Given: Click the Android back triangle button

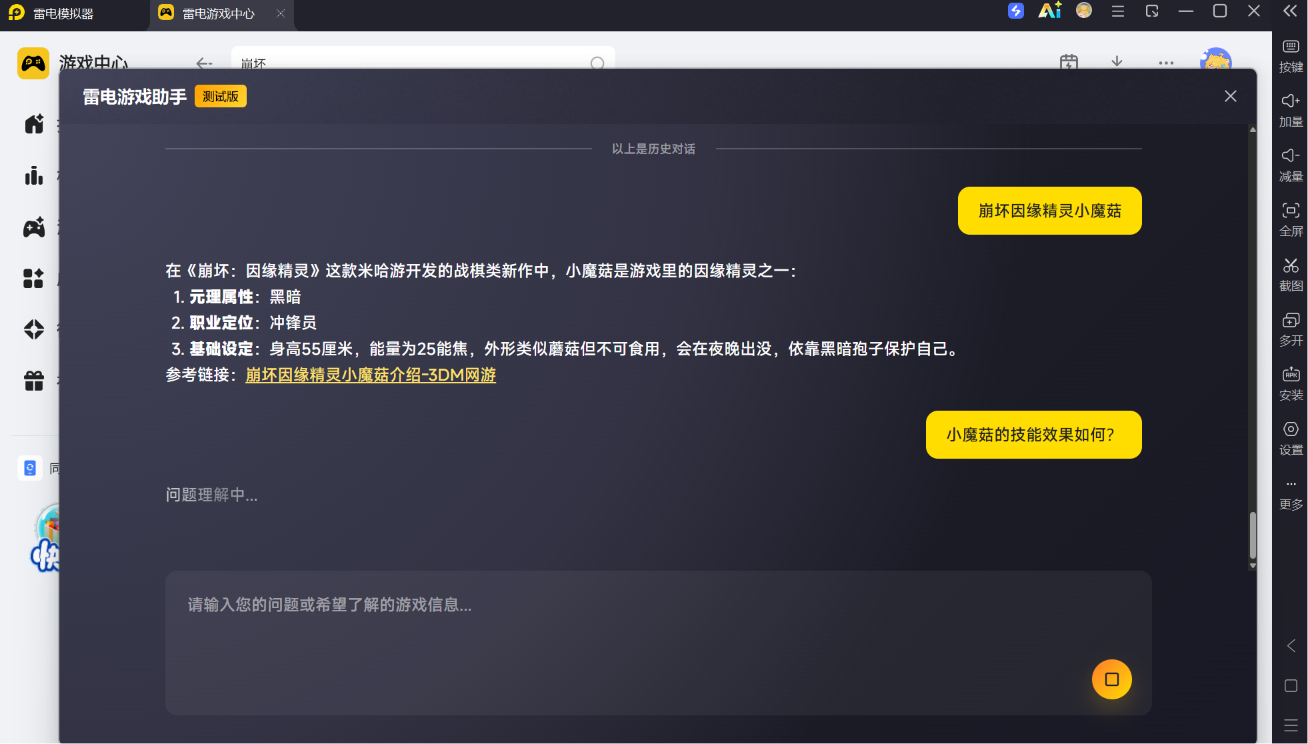Looking at the screenshot, I should click(x=1291, y=646).
